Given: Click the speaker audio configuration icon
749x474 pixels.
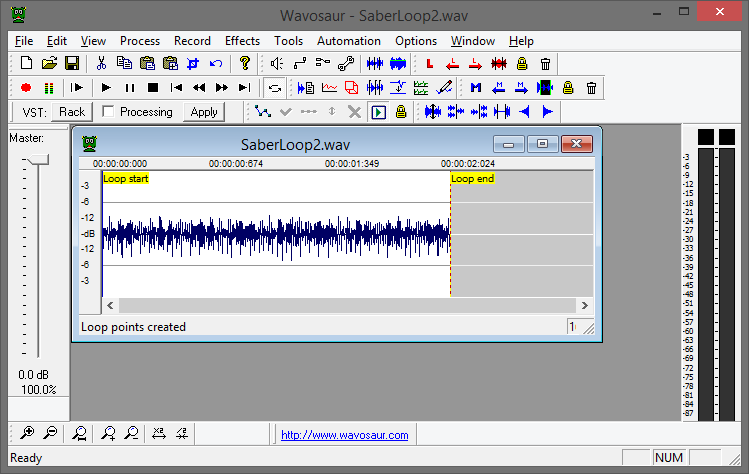Looking at the screenshot, I should tap(277, 63).
